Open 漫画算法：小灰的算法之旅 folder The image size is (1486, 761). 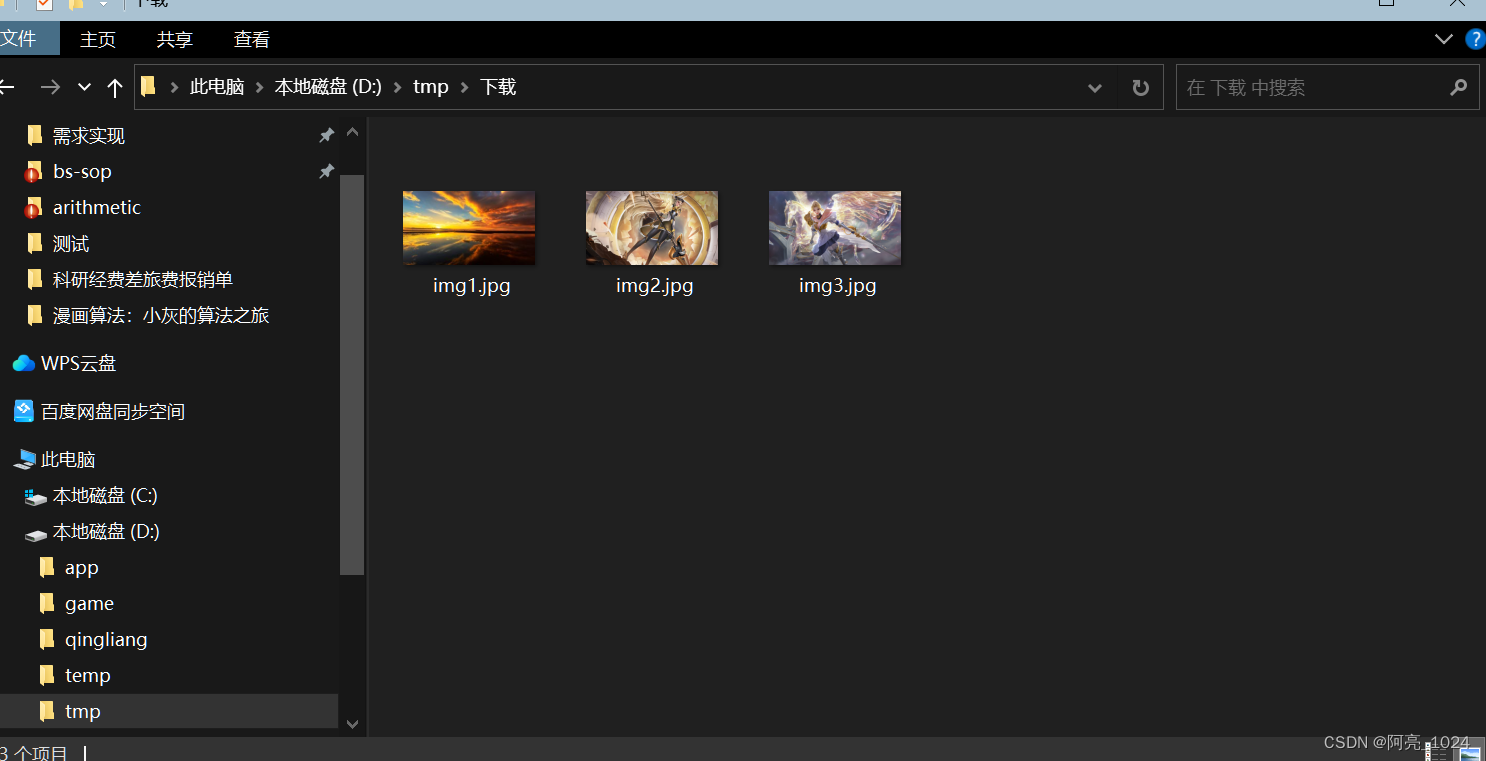(x=161, y=315)
